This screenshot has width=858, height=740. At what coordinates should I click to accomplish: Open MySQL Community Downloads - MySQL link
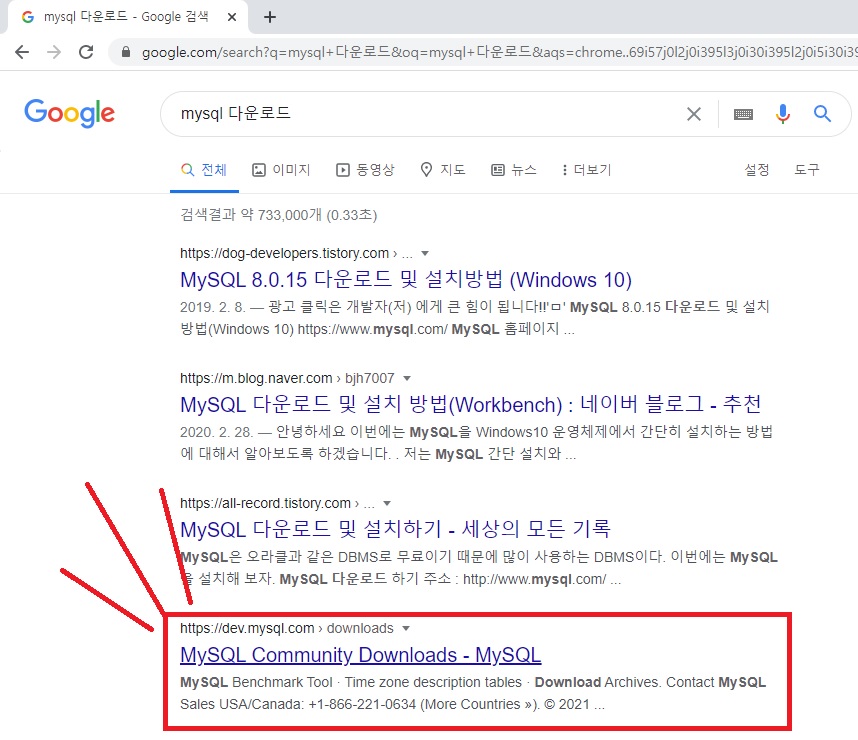coord(361,655)
